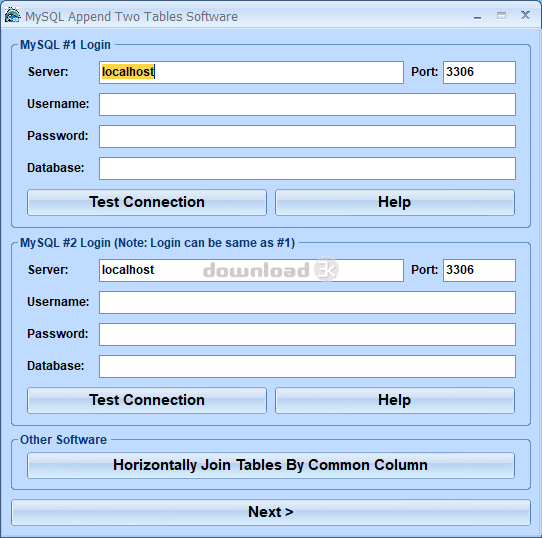
Task: Maximize the application window
Action: click(501, 16)
